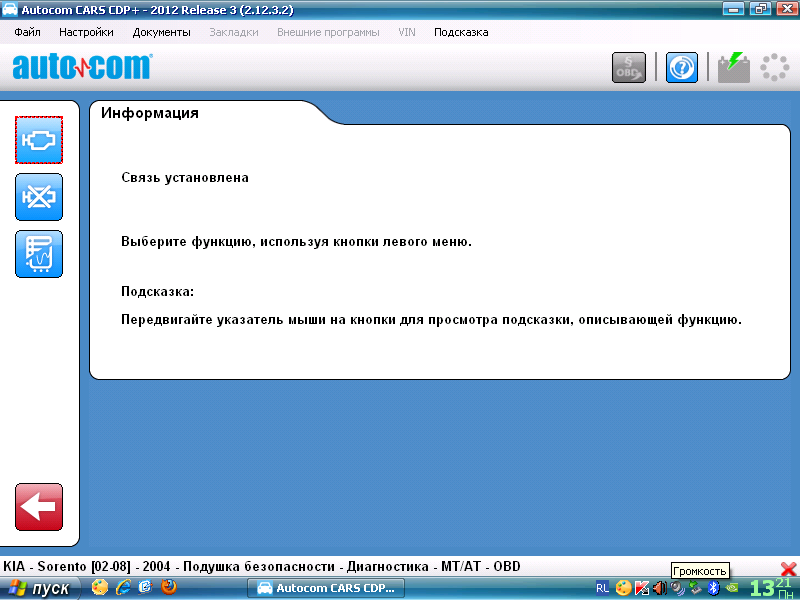Click the Autocom CARS CDP taskbar button

[327, 588]
